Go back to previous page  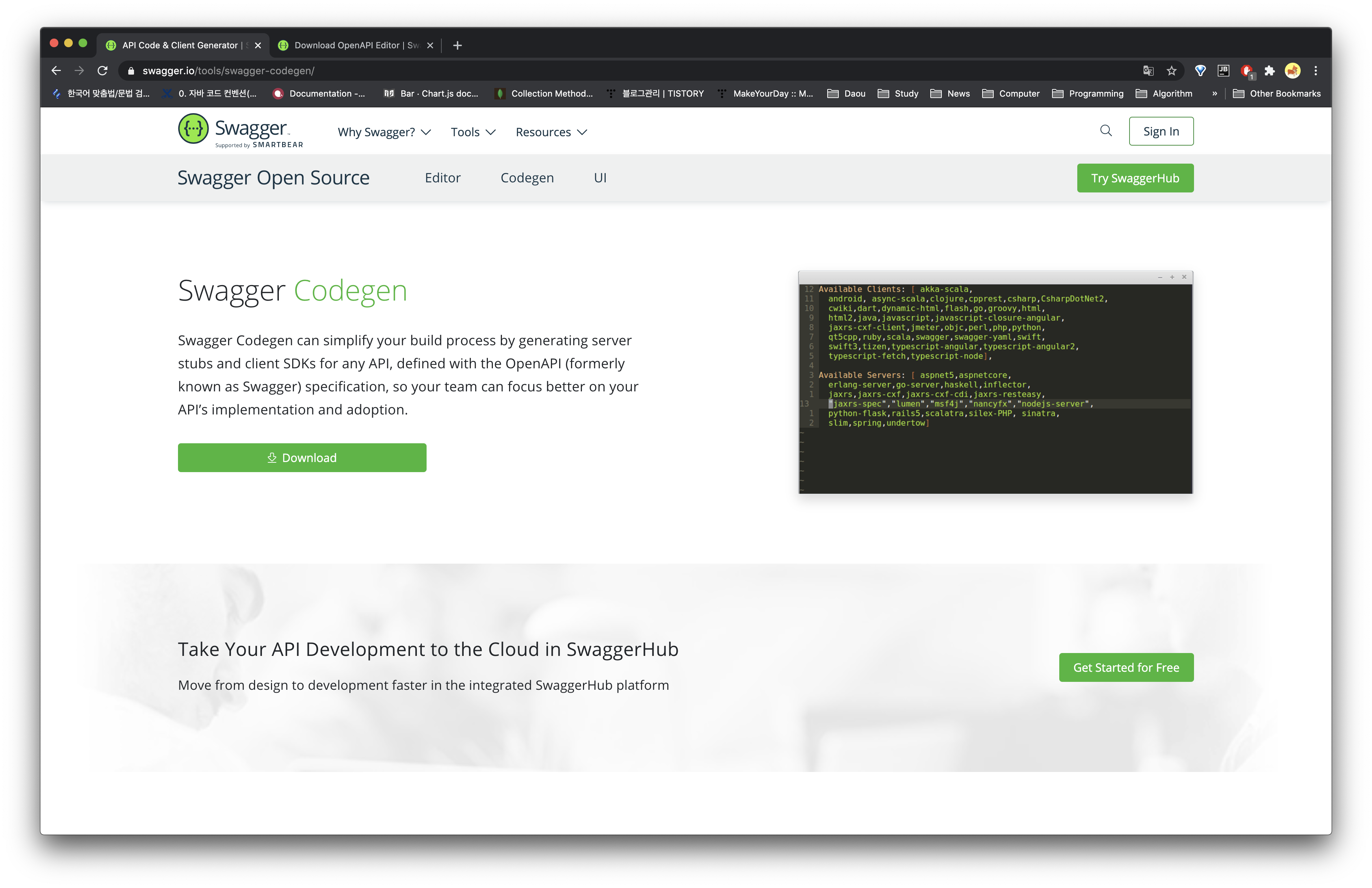(56, 71)
